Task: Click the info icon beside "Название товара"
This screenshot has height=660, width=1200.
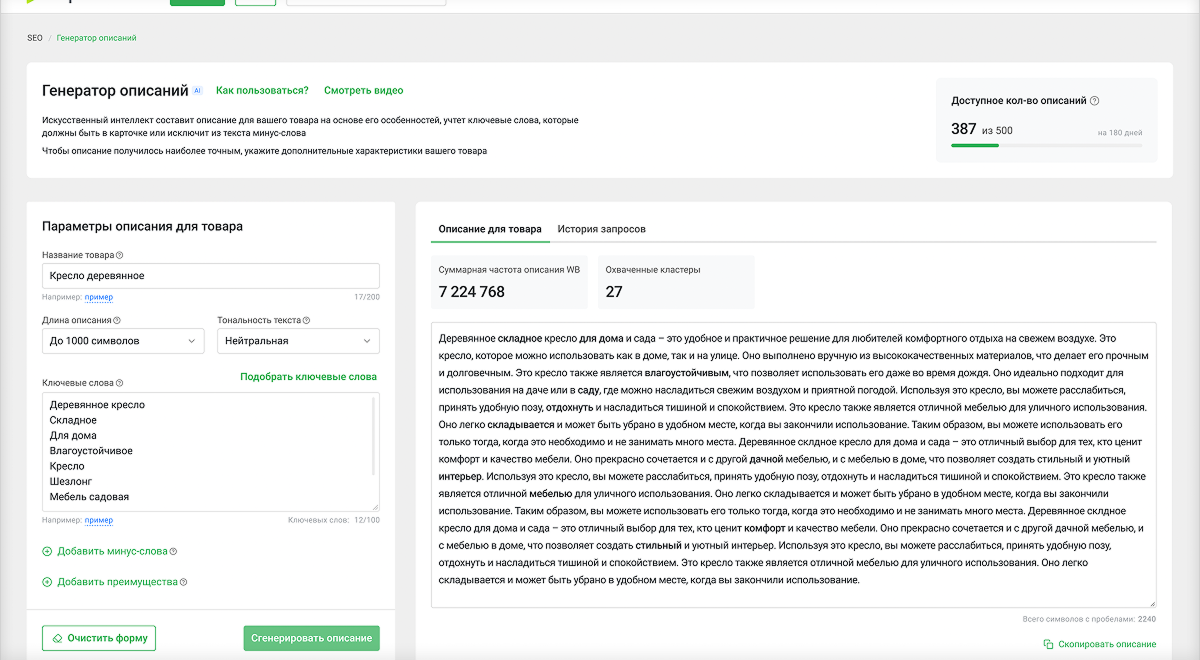Action: [x=120, y=255]
